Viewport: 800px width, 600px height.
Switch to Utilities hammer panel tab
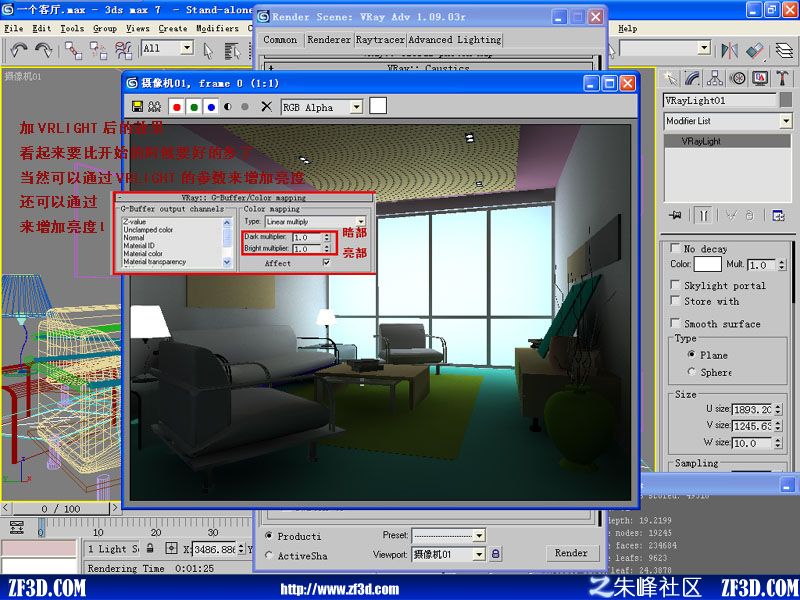[782, 78]
